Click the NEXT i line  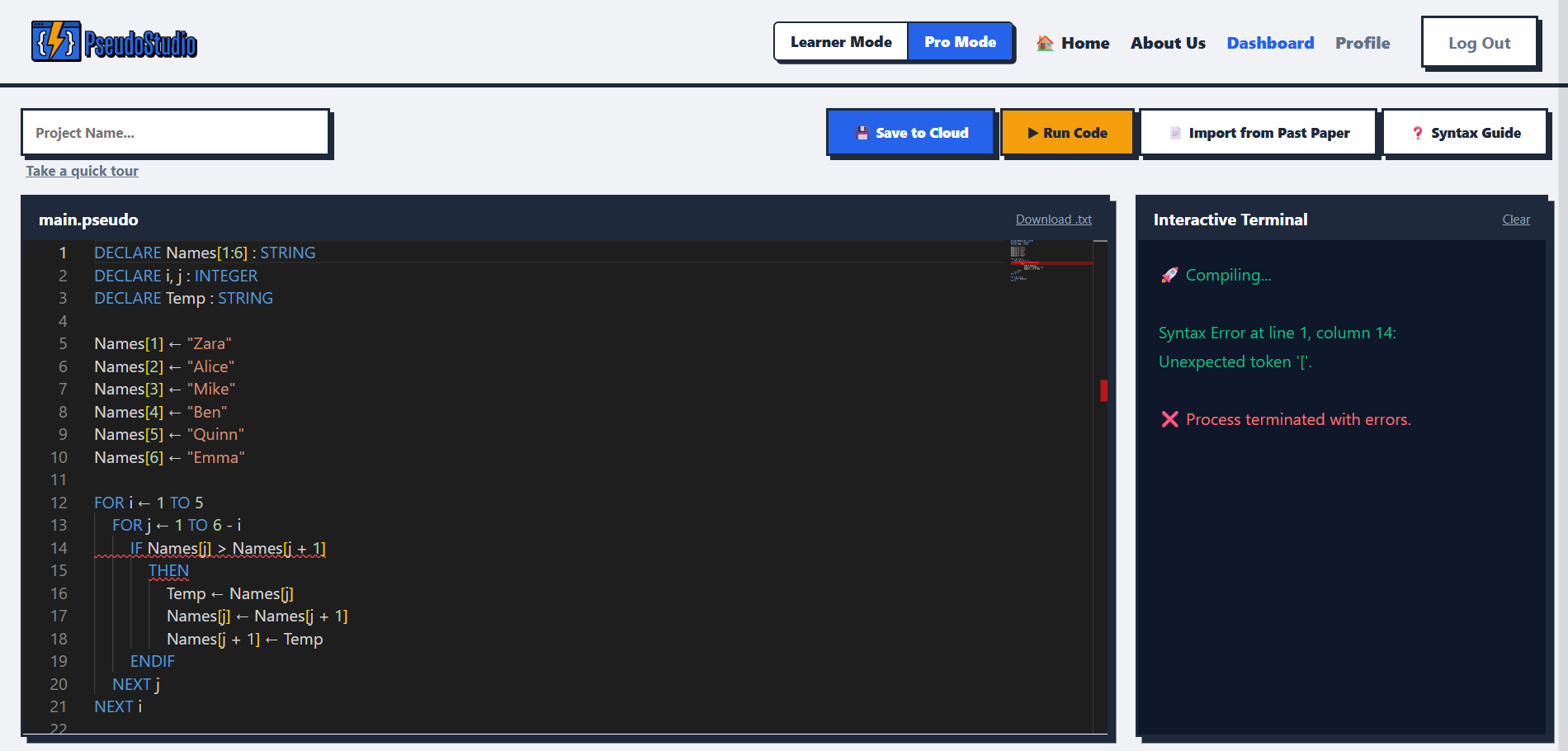118,706
